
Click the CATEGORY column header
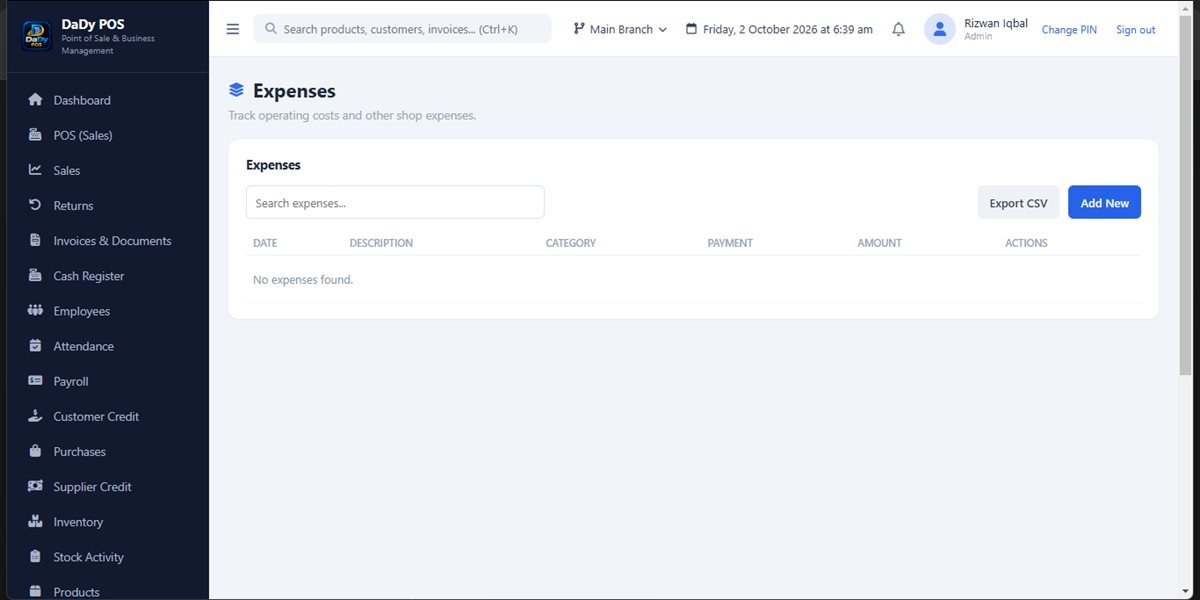pos(570,243)
